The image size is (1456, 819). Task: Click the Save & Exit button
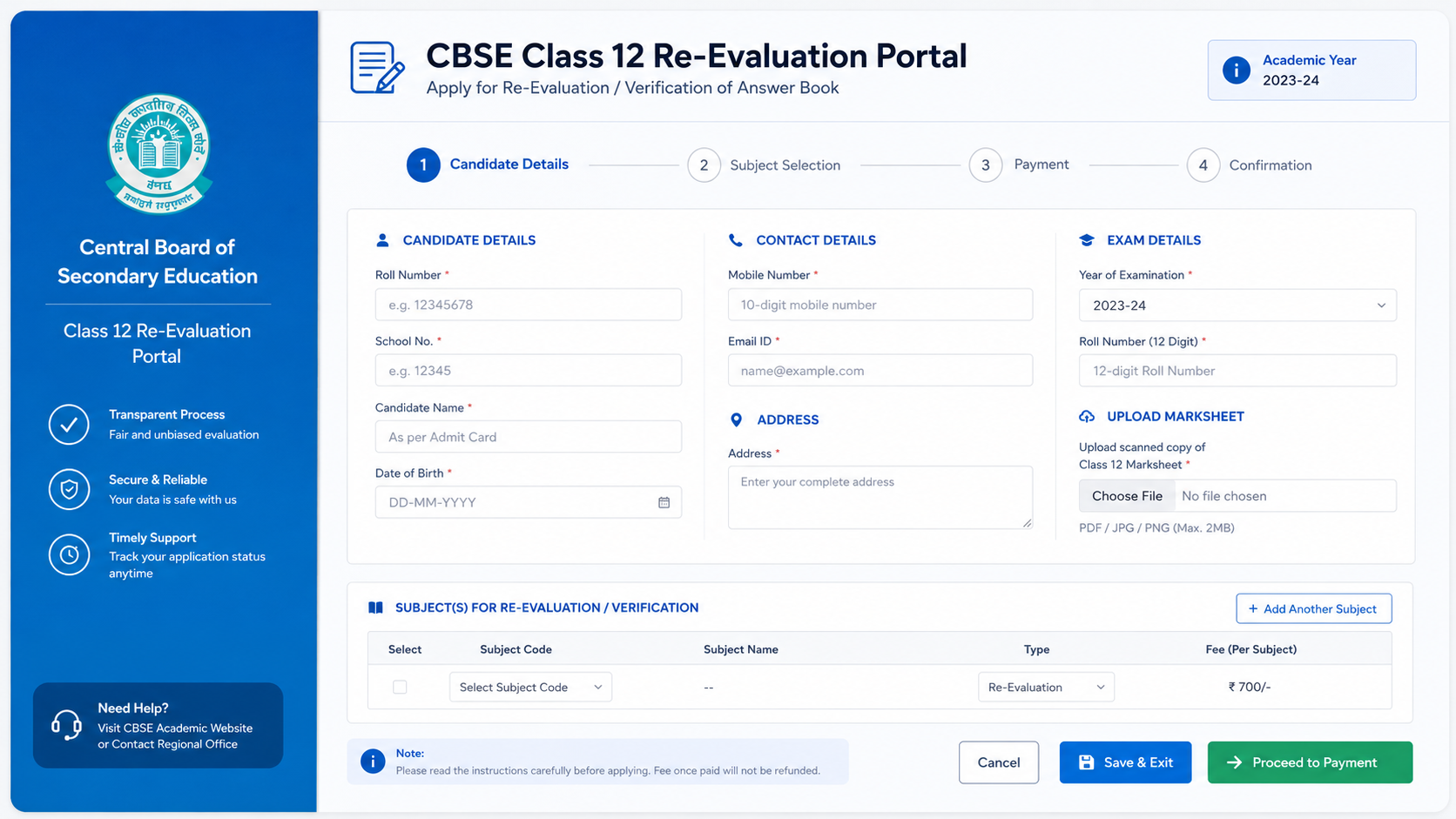1125,762
